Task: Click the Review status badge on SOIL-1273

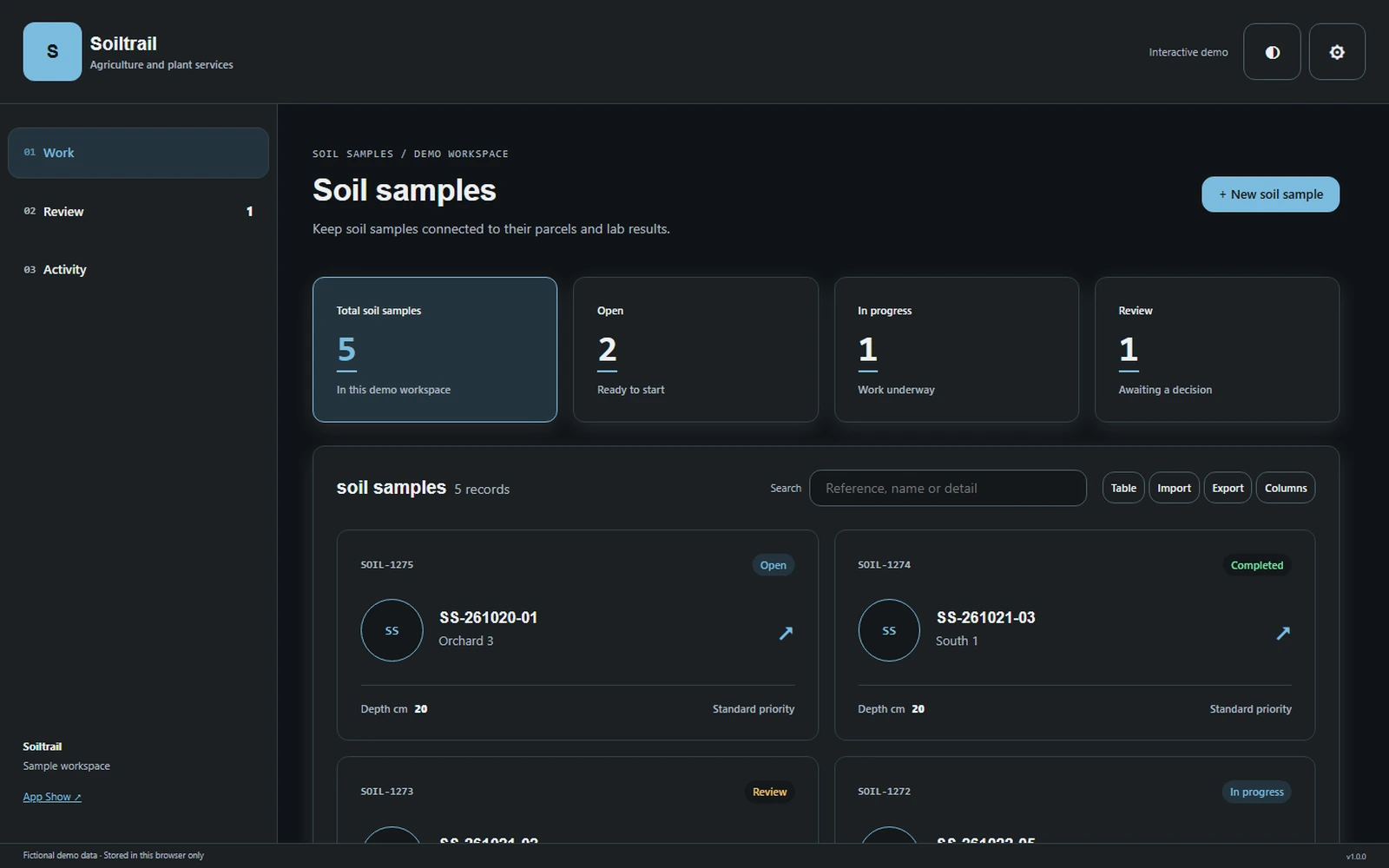Action: [769, 792]
